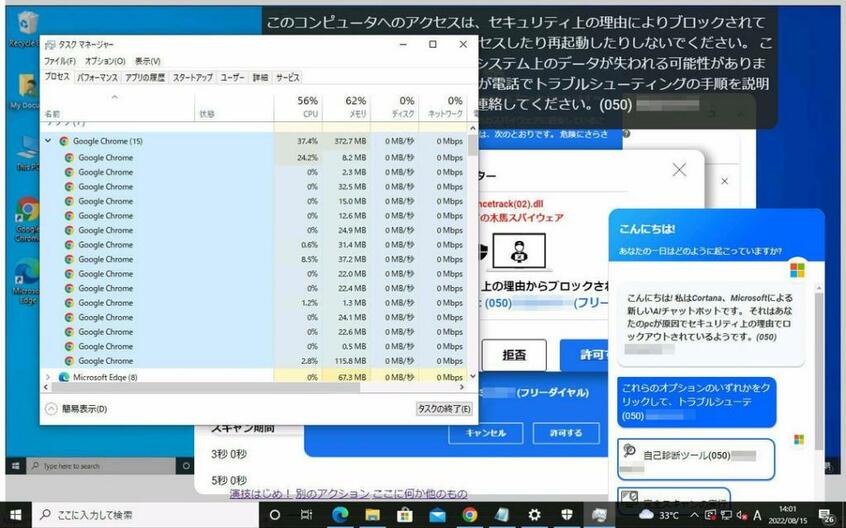Select the プロセス tab
Screen dimensions: 846x528
[x=57, y=77]
